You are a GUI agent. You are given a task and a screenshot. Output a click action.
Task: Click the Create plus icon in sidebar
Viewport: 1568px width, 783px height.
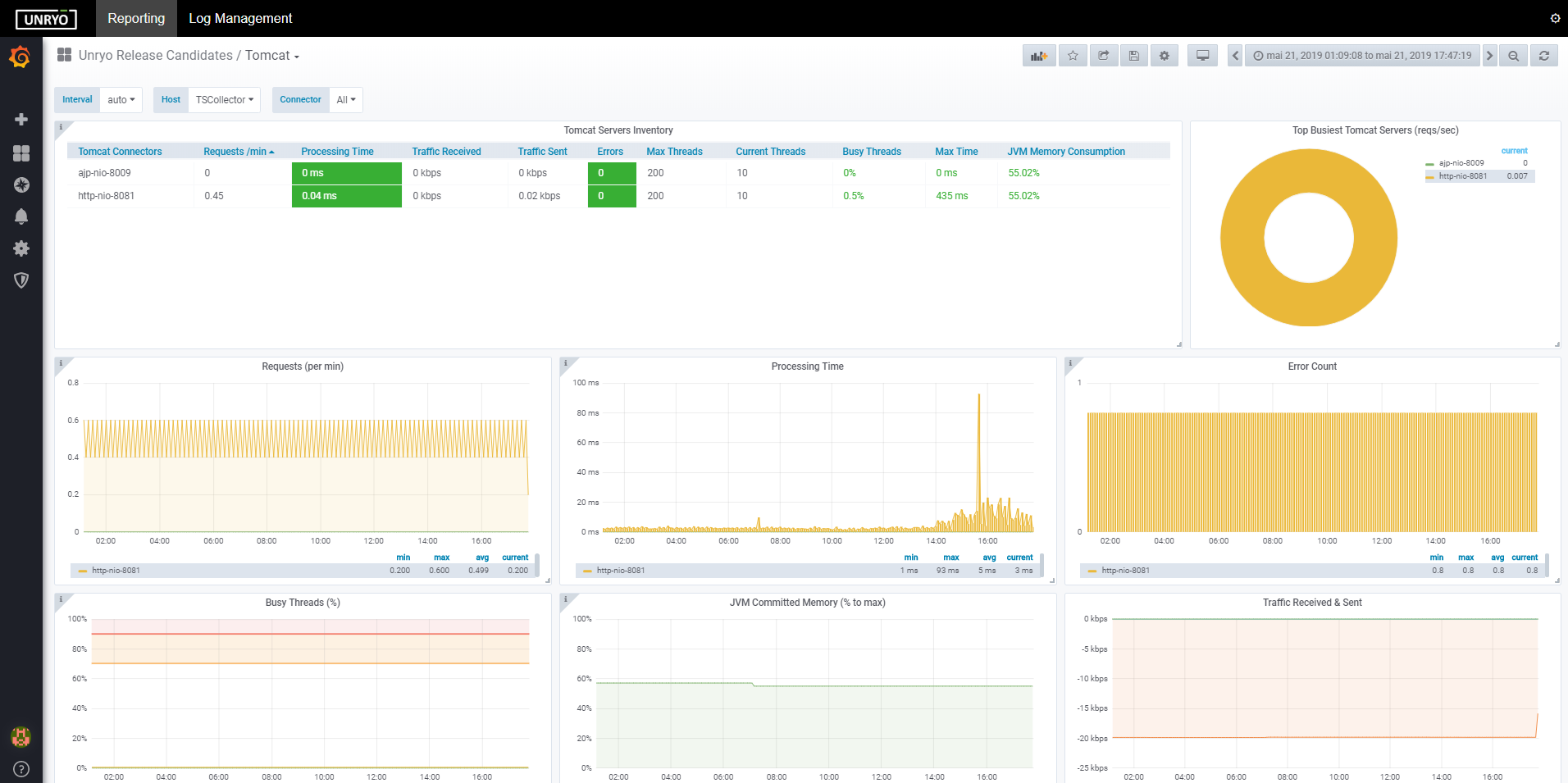(21, 120)
